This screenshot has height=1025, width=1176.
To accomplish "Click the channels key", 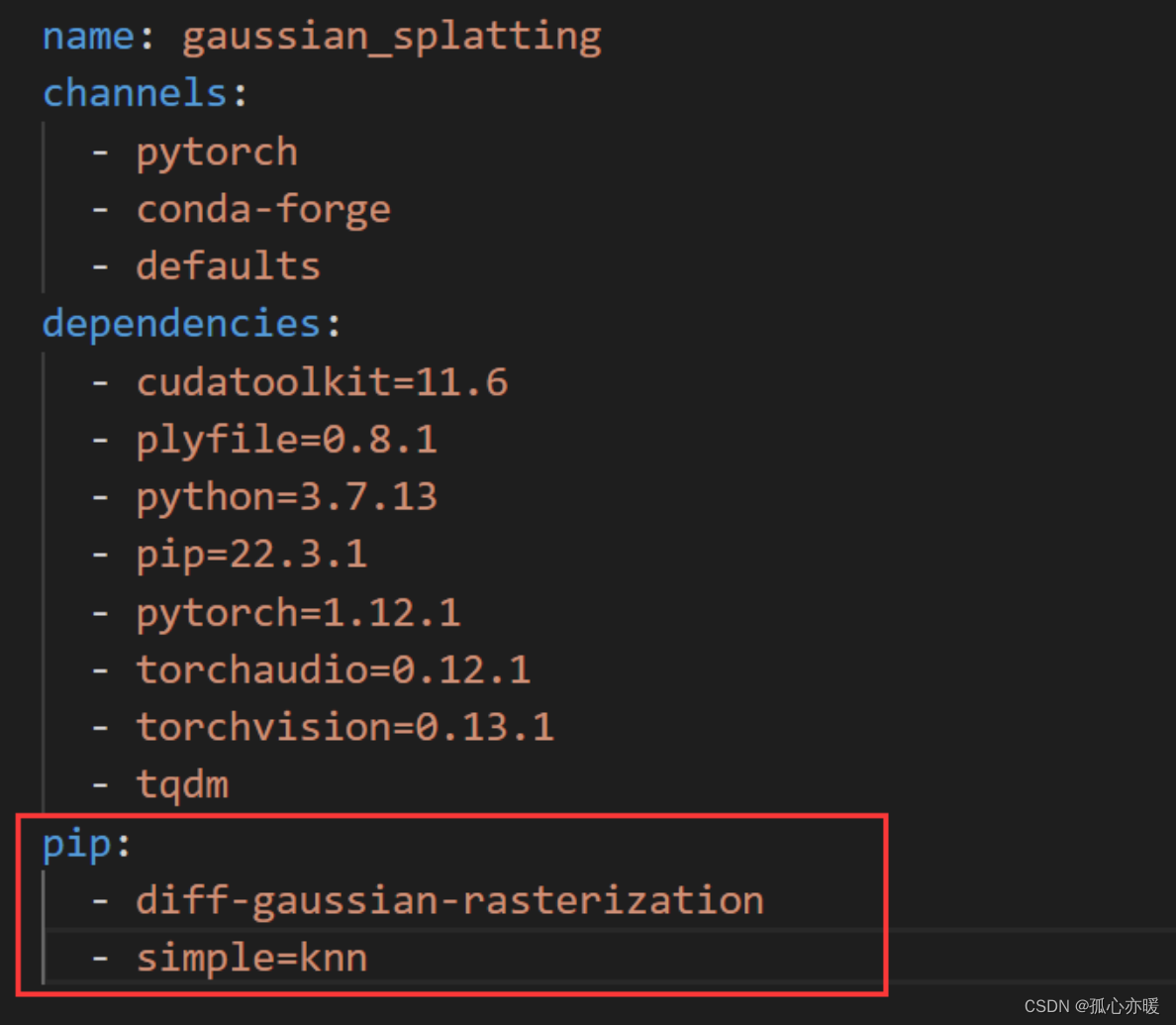I will pyautogui.click(x=135, y=93).
